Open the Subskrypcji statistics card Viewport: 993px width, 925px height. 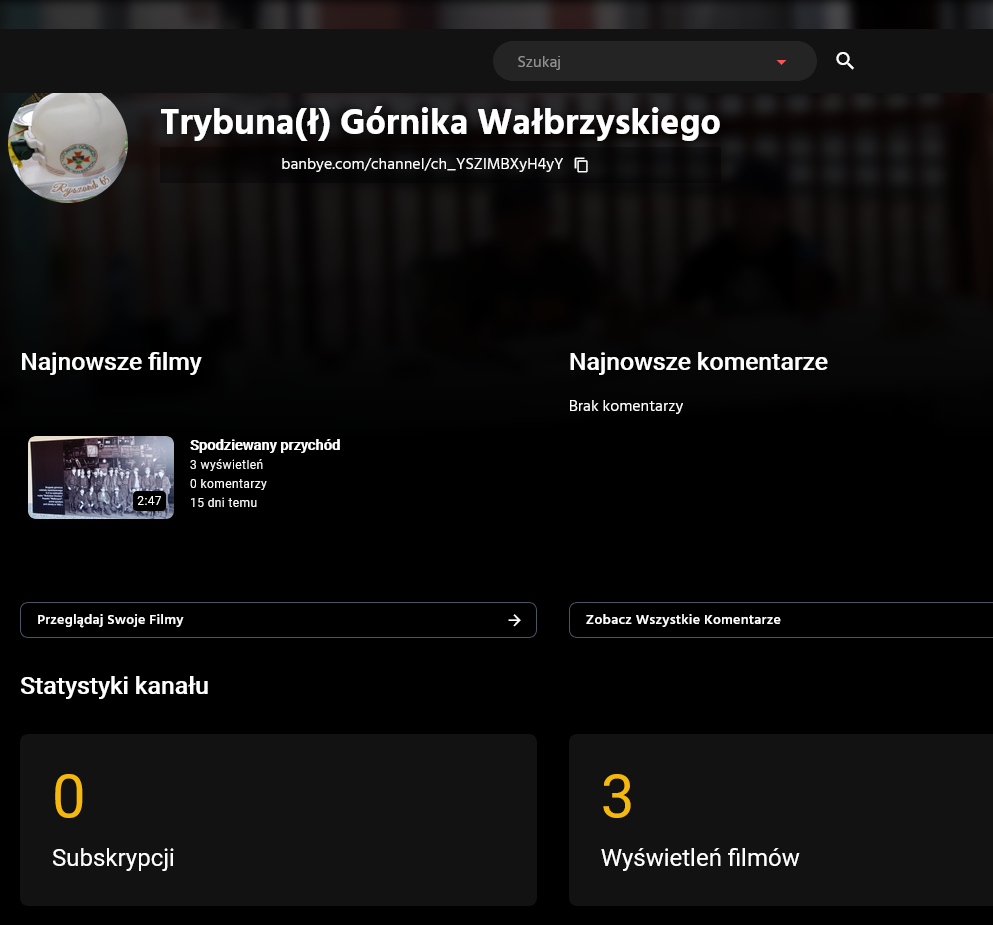[x=278, y=820]
